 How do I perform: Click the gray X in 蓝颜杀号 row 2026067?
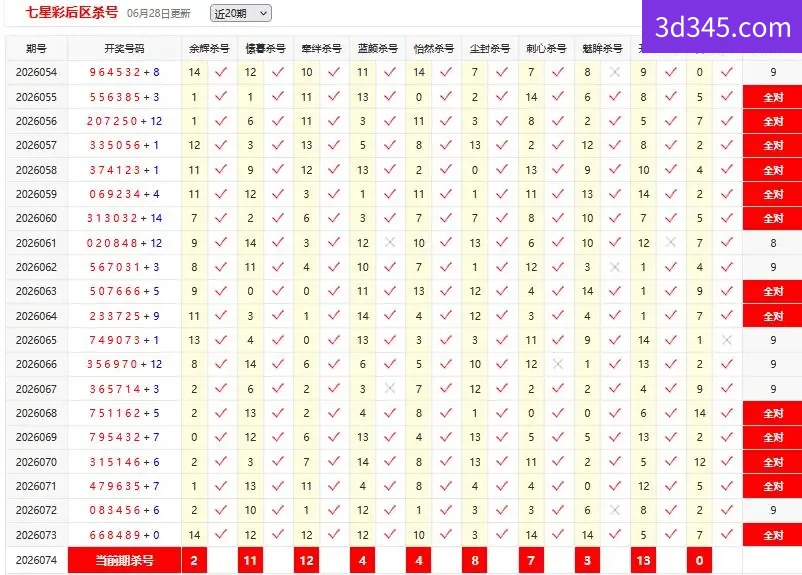tap(390, 388)
